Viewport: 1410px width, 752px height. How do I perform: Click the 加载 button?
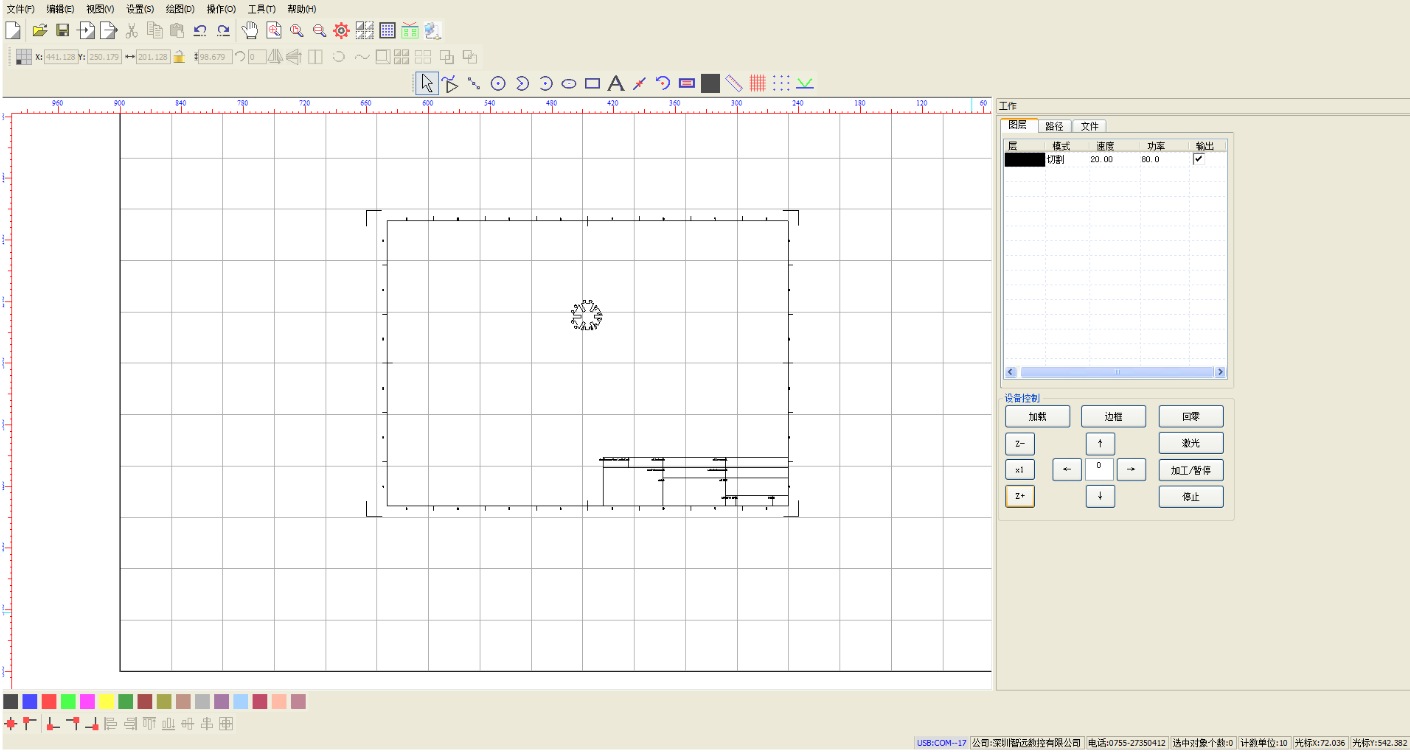pyautogui.click(x=1037, y=416)
